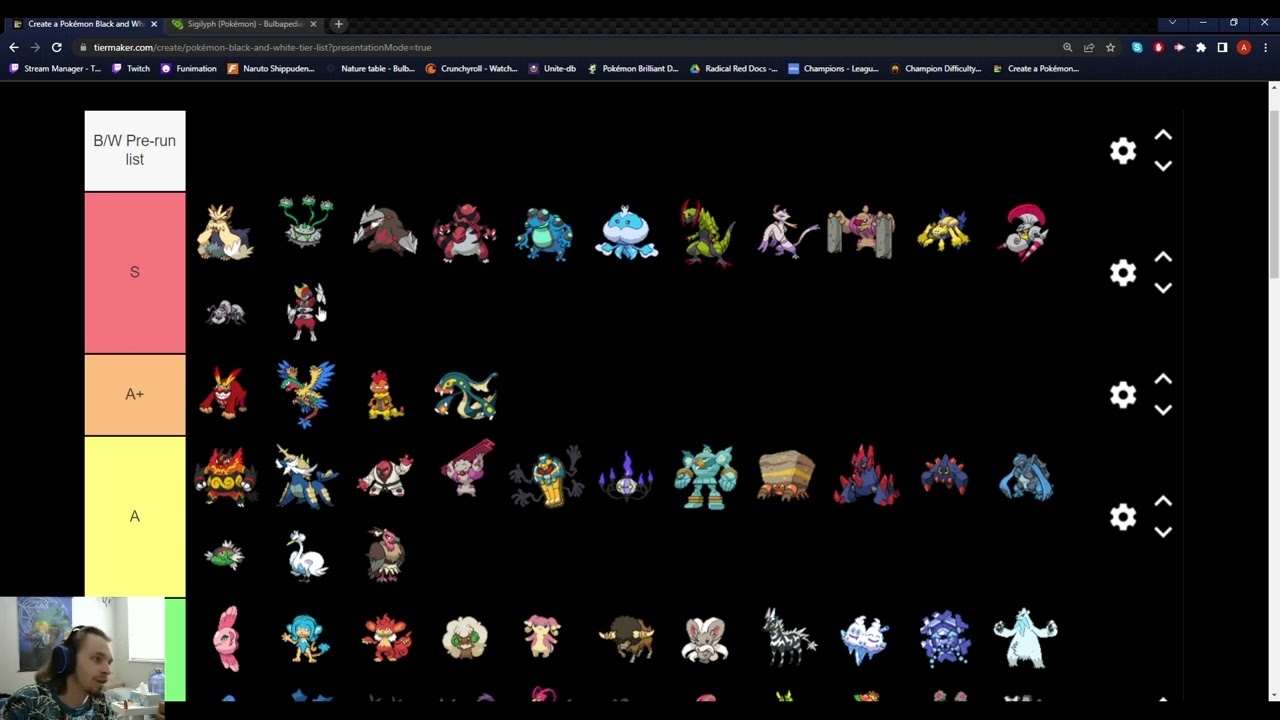Open settings gear for the S tier row
Image resolution: width=1280 pixels, height=720 pixels.
(x=1123, y=272)
